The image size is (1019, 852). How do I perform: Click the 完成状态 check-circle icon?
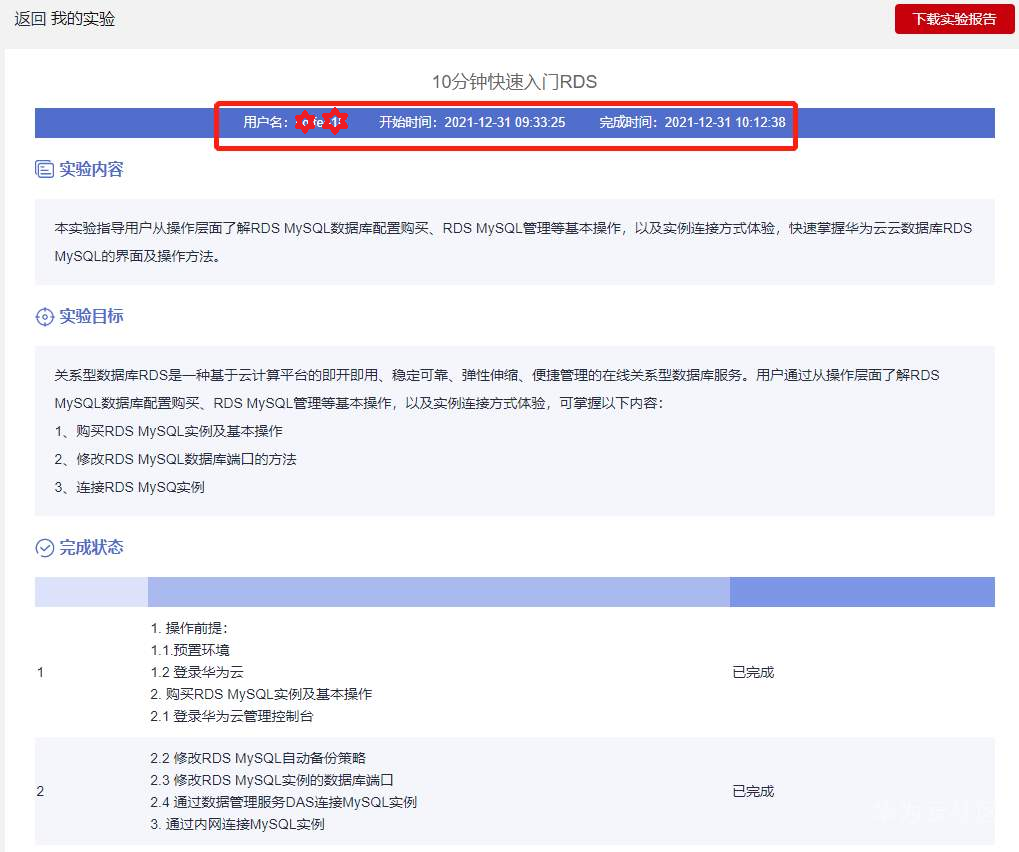44,547
